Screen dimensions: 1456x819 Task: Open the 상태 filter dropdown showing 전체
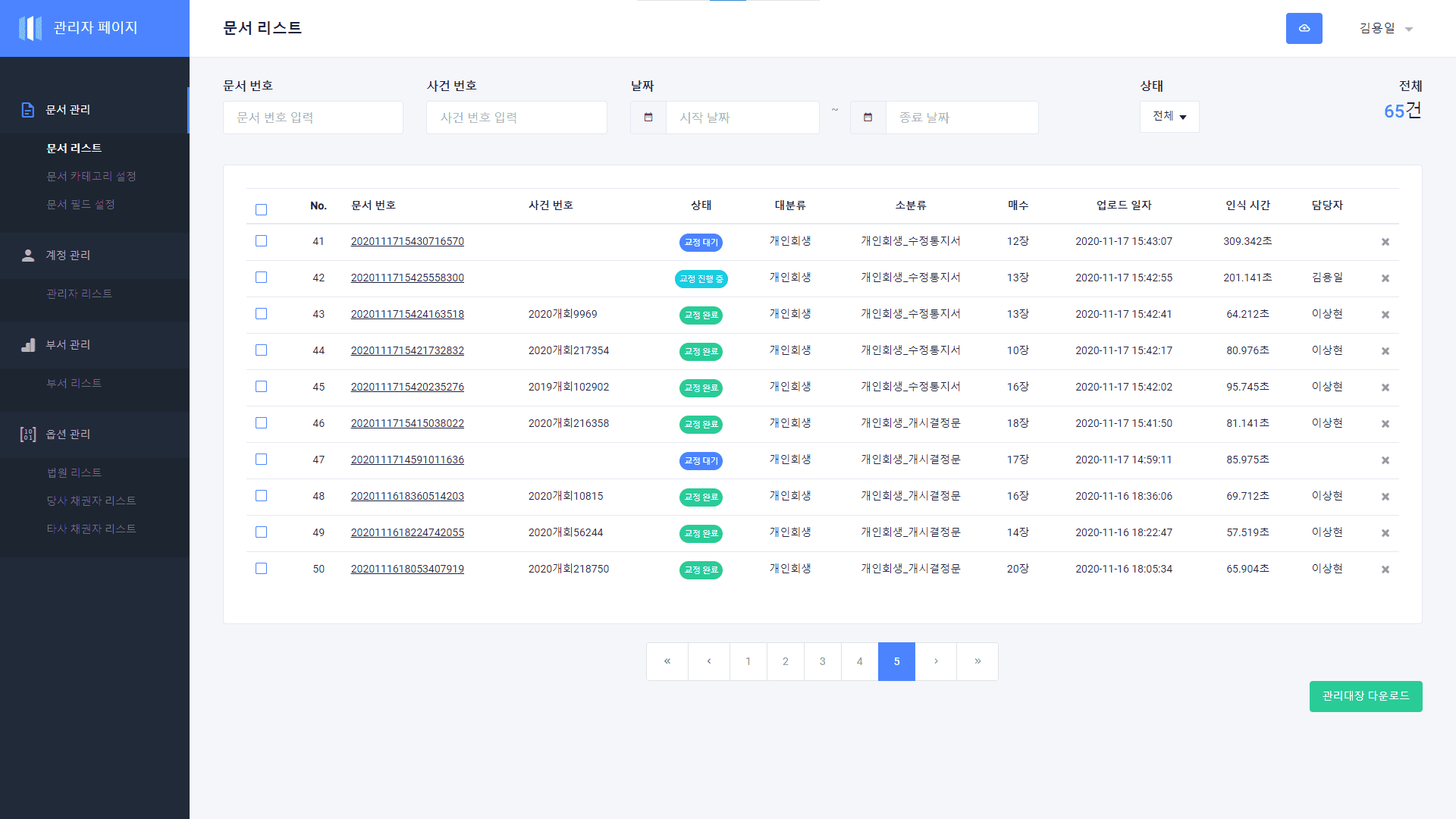1169,117
